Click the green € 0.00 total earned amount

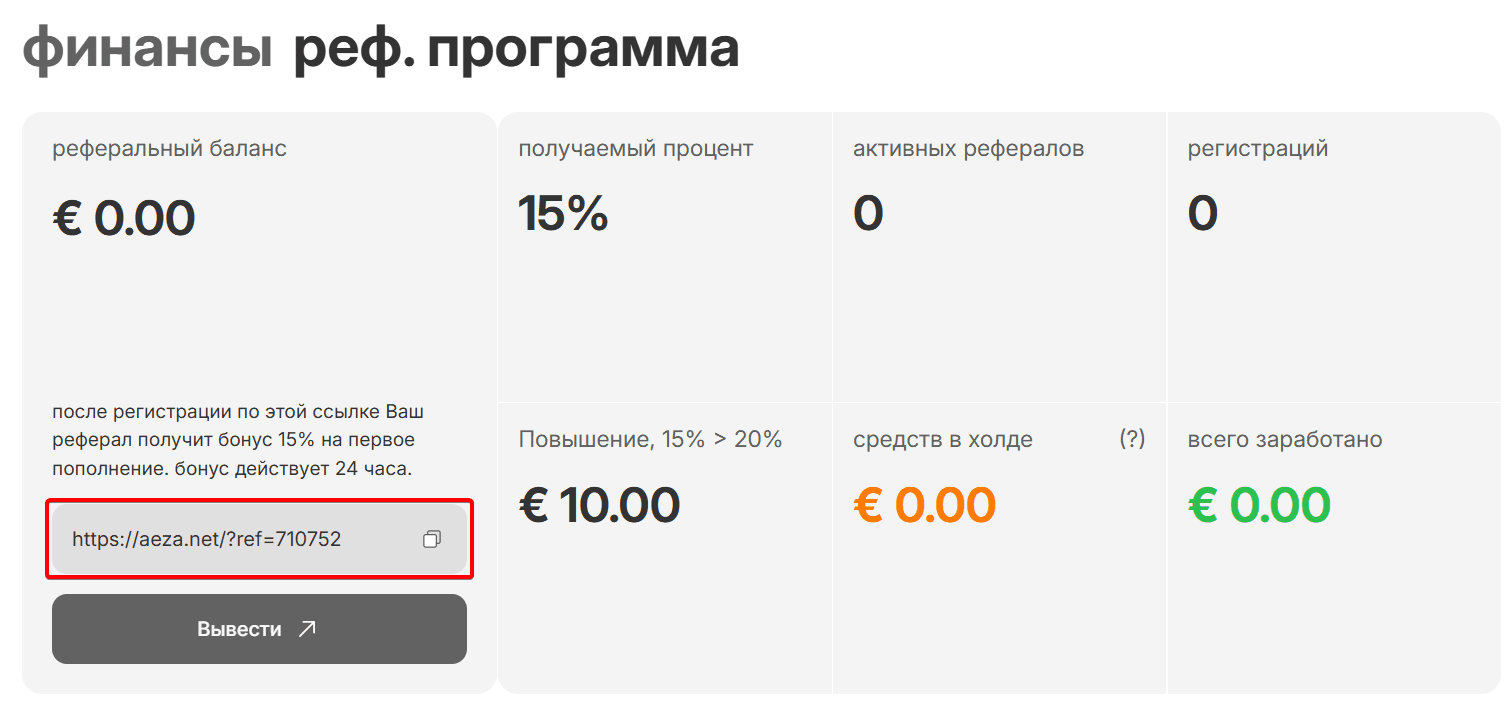[x=1260, y=505]
